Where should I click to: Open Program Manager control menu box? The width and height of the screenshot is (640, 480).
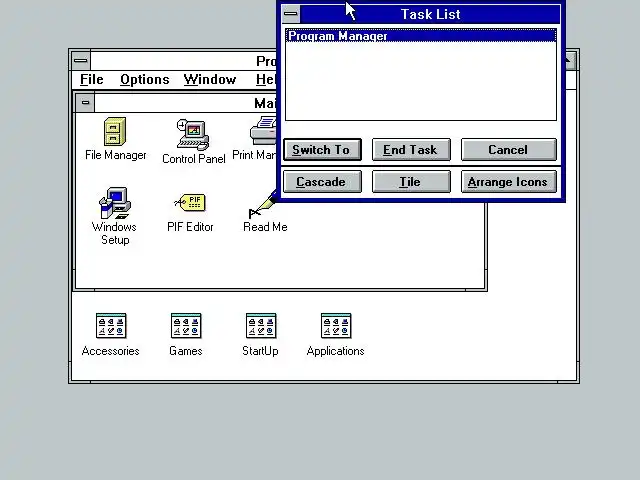(81, 61)
